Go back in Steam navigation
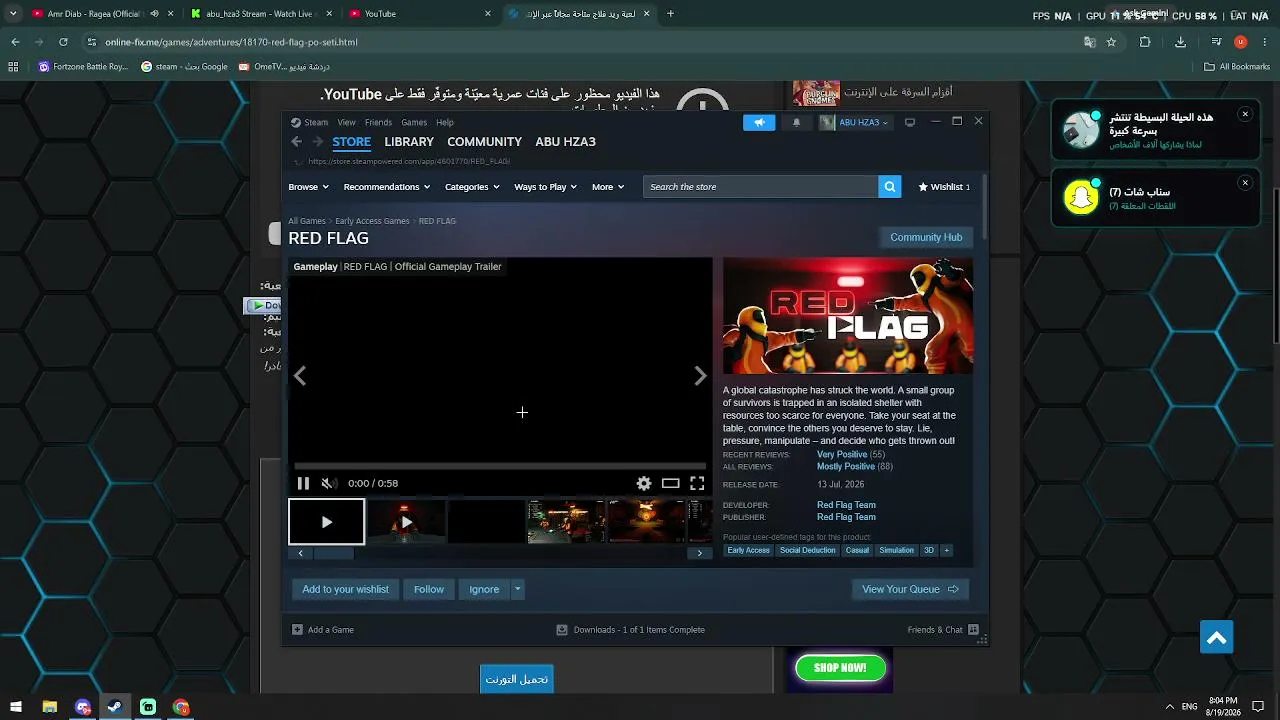The height and width of the screenshot is (720, 1280). point(297,142)
